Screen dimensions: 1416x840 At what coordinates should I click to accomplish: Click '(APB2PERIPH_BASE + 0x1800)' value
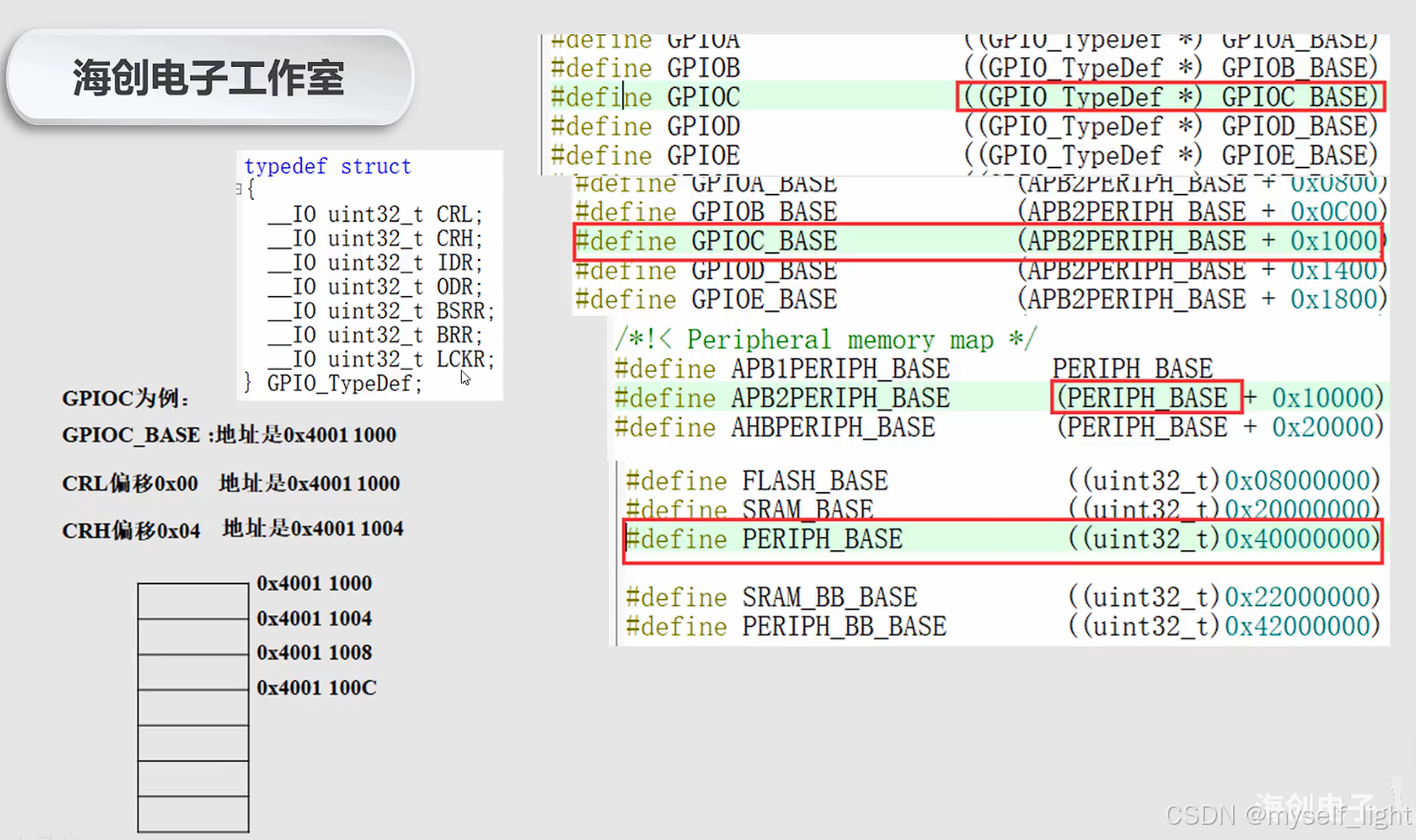[x=1201, y=300]
